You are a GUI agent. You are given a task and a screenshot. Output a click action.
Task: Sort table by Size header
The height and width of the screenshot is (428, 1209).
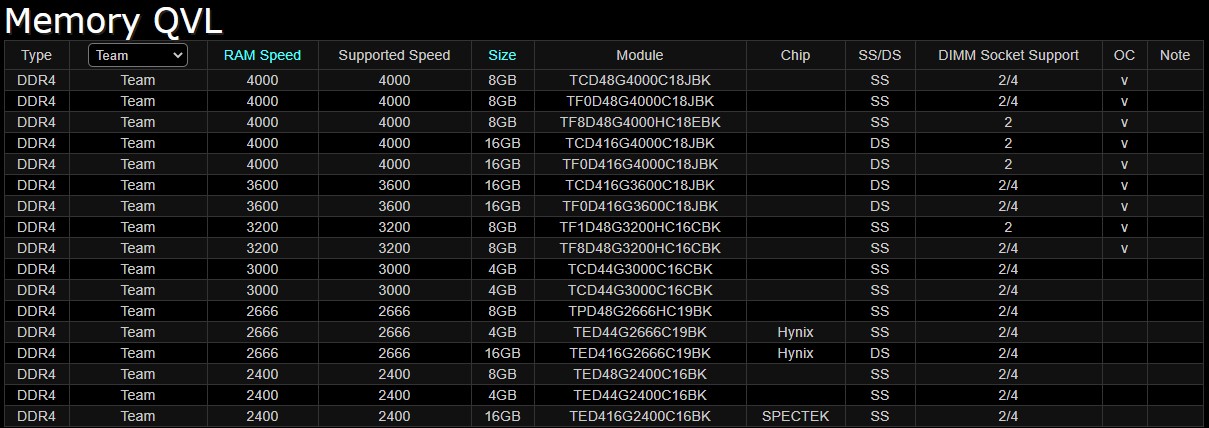coord(502,56)
